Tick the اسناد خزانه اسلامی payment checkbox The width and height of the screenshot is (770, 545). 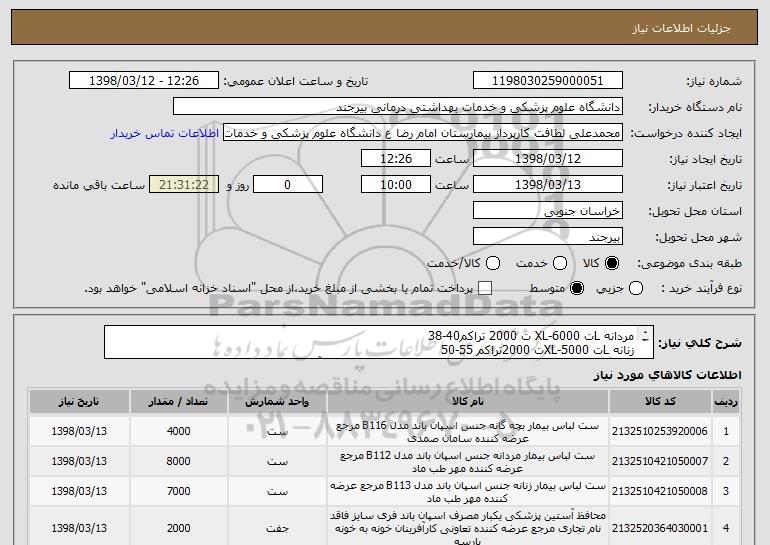(485, 289)
